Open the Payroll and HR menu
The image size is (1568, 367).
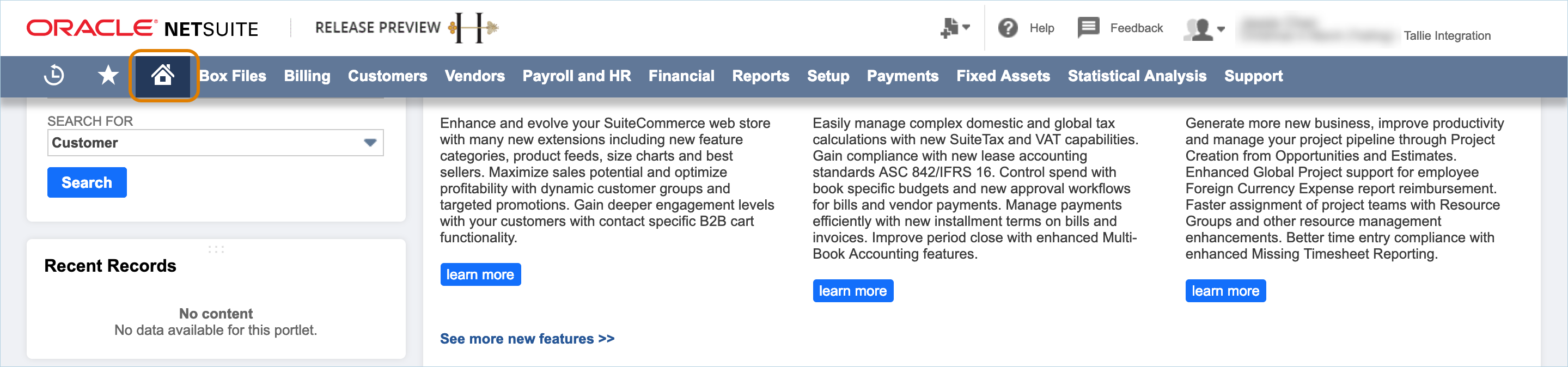(x=576, y=76)
